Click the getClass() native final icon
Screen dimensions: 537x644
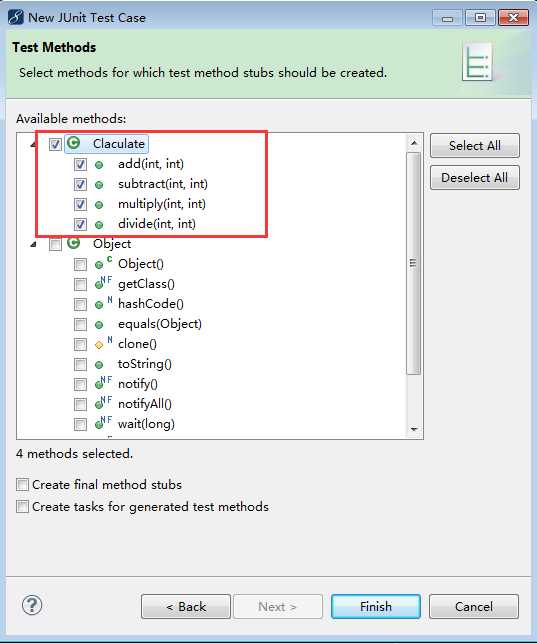[103, 283]
